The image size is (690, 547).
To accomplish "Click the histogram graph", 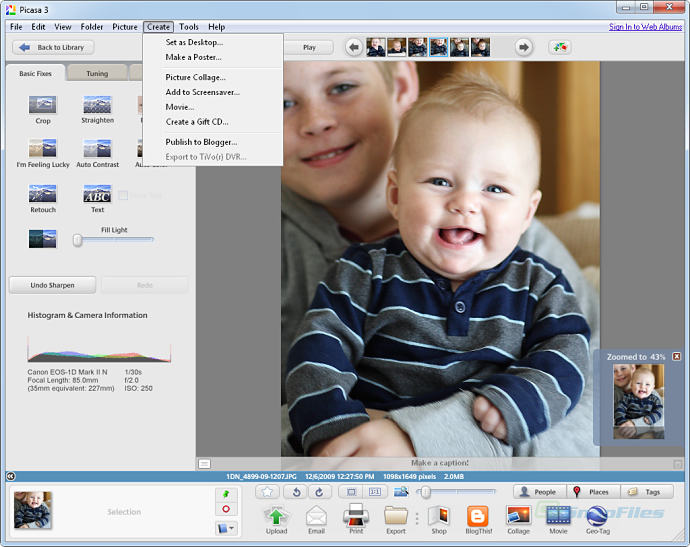I will tap(99, 349).
